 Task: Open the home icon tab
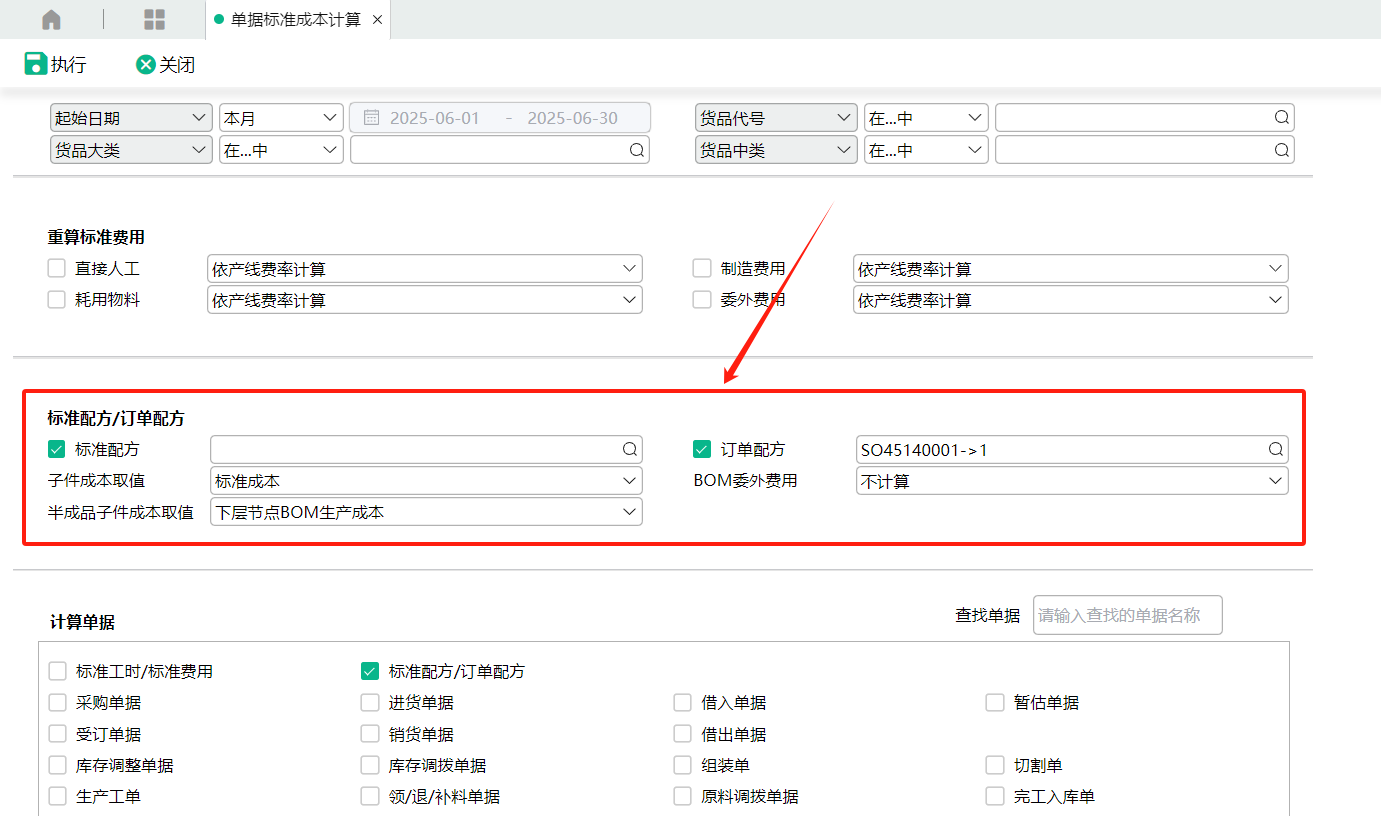(51, 20)
